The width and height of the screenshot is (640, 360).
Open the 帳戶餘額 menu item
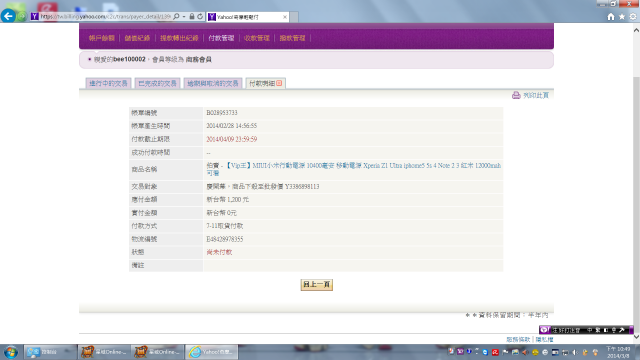tap(102, 38)
